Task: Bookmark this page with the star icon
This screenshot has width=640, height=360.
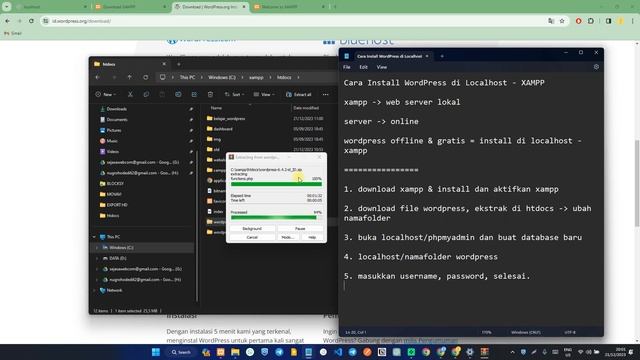Action: point(562,21)
